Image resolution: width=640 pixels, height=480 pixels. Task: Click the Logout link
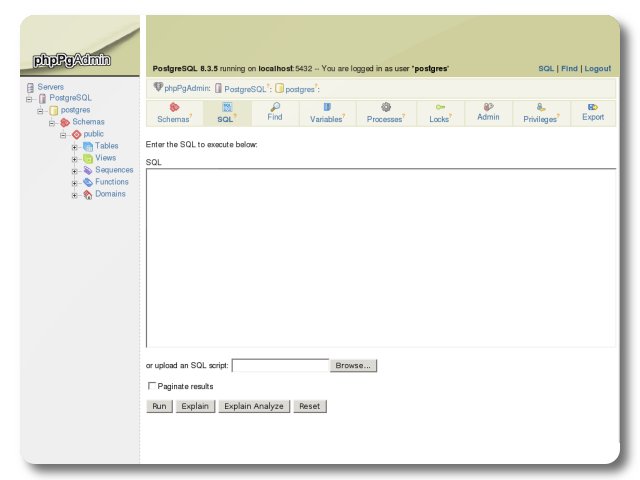[598, 69]
